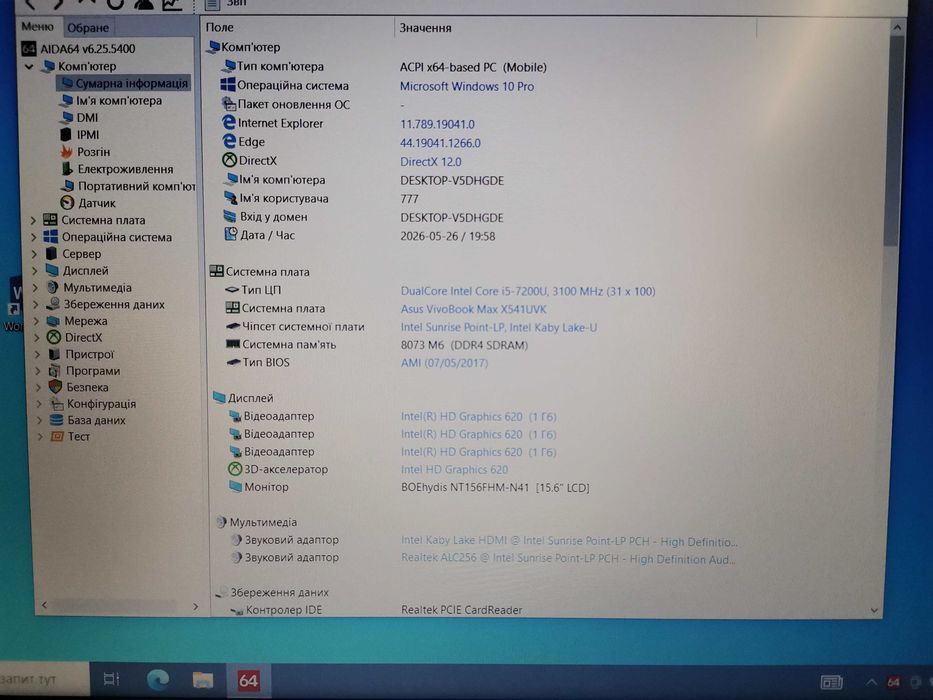Click the AIDA64 v6.25.5400 root icon
933x700 pixels.
[28, 49]
